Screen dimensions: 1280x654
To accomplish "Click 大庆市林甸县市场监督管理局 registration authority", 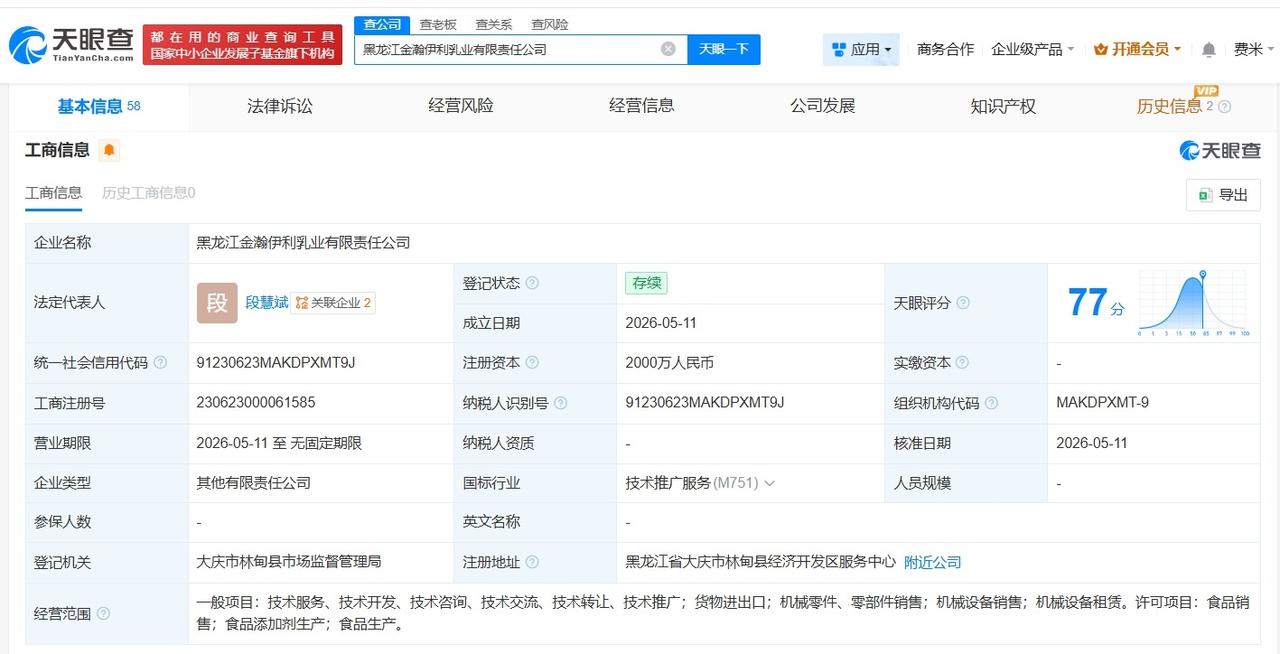I will point(289,562).
